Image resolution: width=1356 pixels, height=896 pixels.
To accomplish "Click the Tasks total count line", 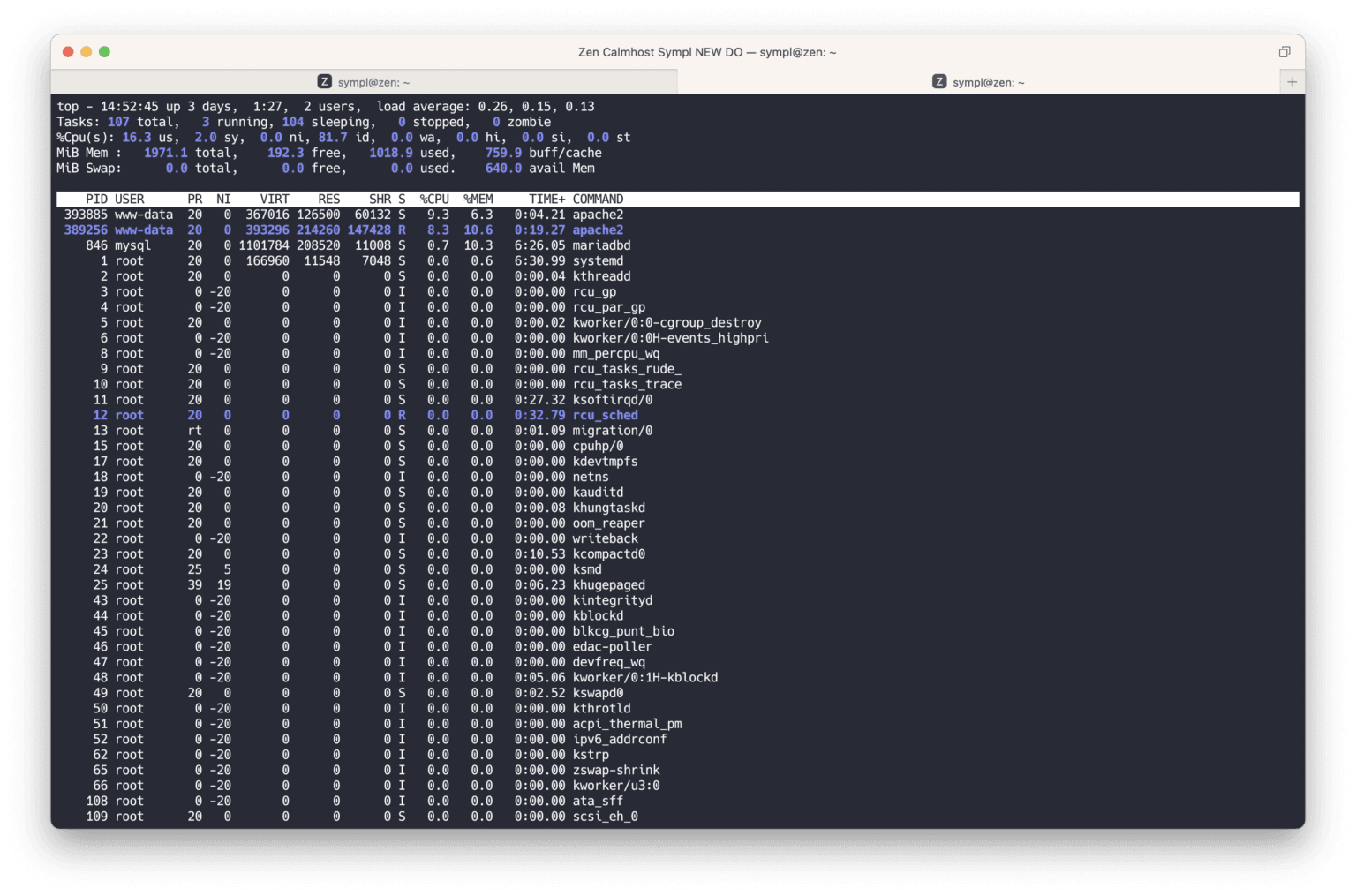I will click(132, 122).
